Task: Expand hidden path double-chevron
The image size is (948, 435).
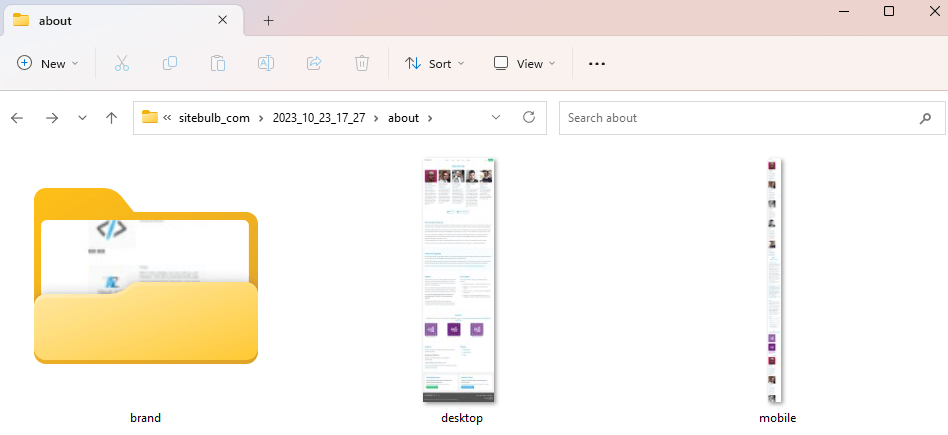Action: [x=167, y=118]
